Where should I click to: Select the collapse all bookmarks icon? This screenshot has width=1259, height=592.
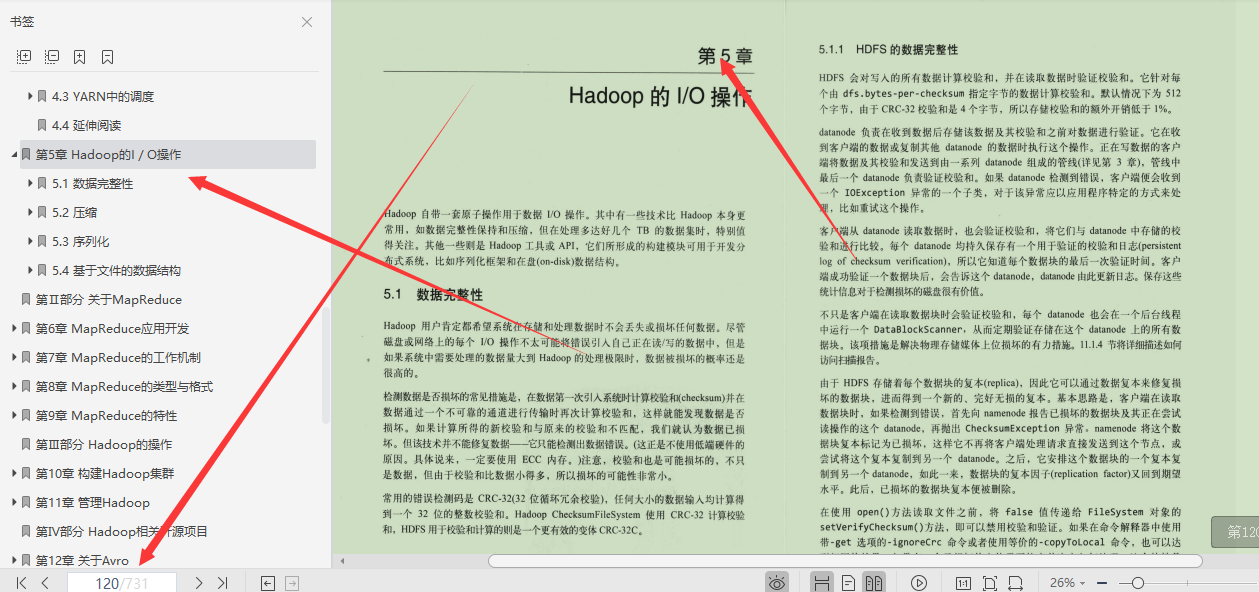pos(51,56)
